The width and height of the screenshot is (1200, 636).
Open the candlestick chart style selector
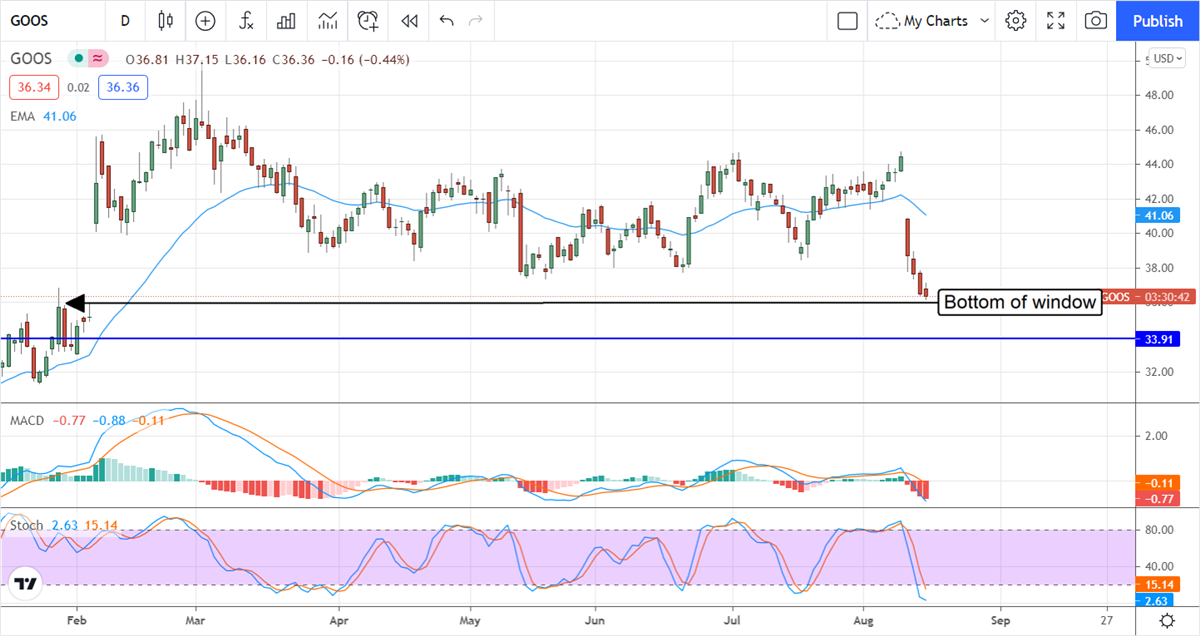165,20
